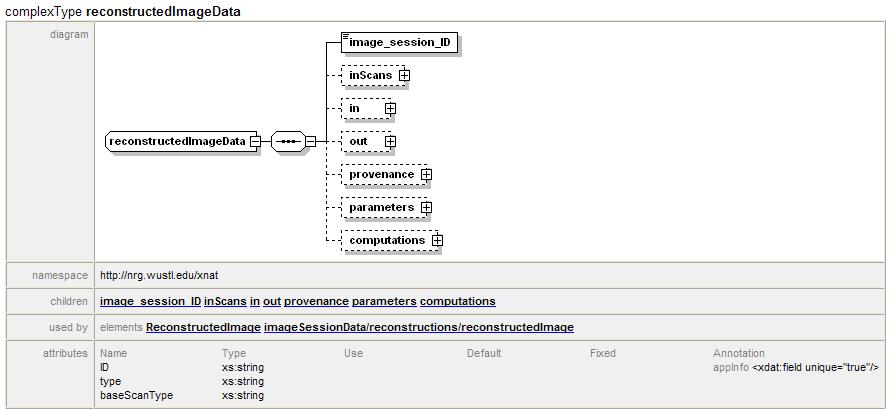Select the reconstructedImageData root node
This screenshot has height=409, width=892.
[177, 141]
